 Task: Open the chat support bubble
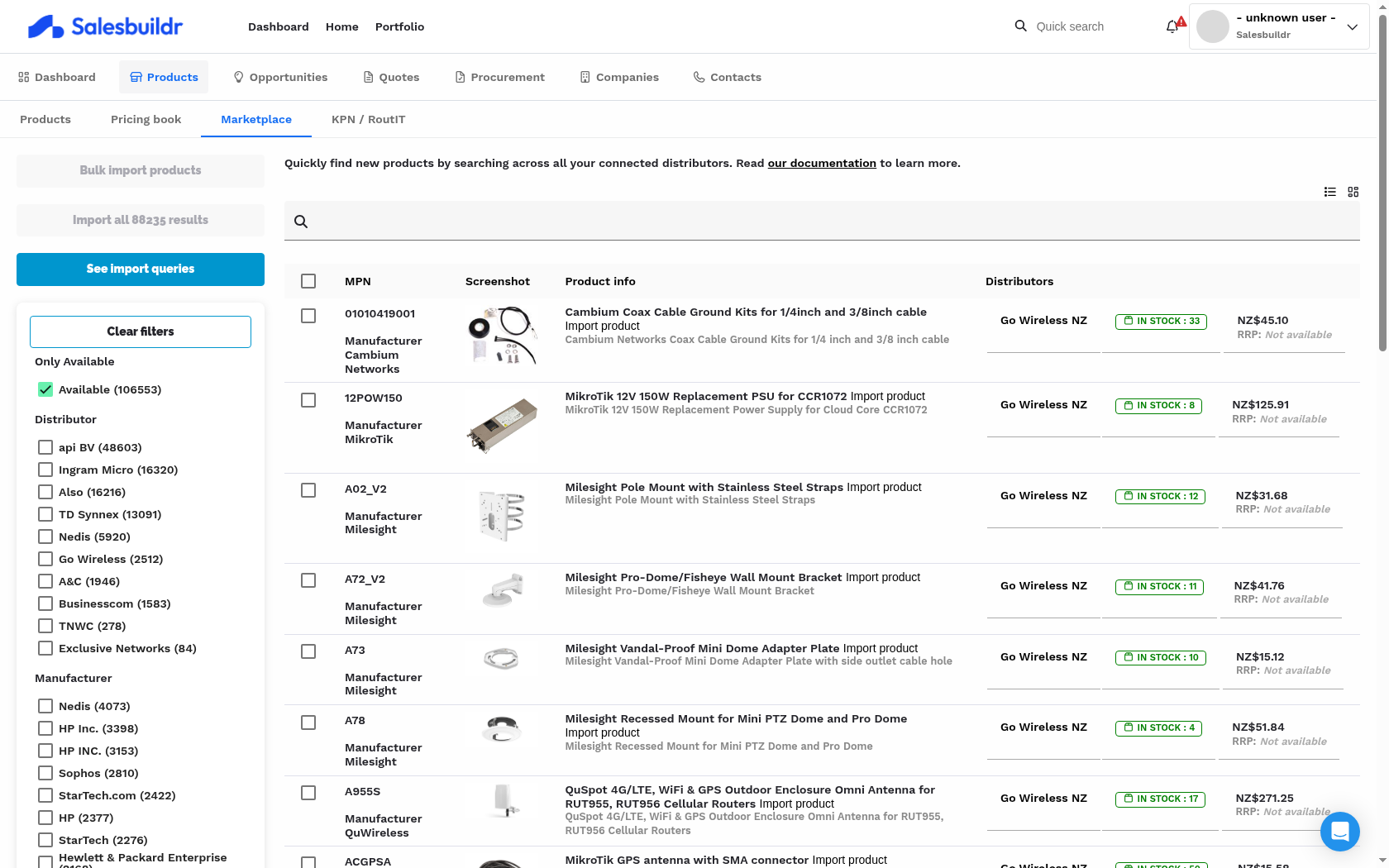click(x=1340, y=832)
